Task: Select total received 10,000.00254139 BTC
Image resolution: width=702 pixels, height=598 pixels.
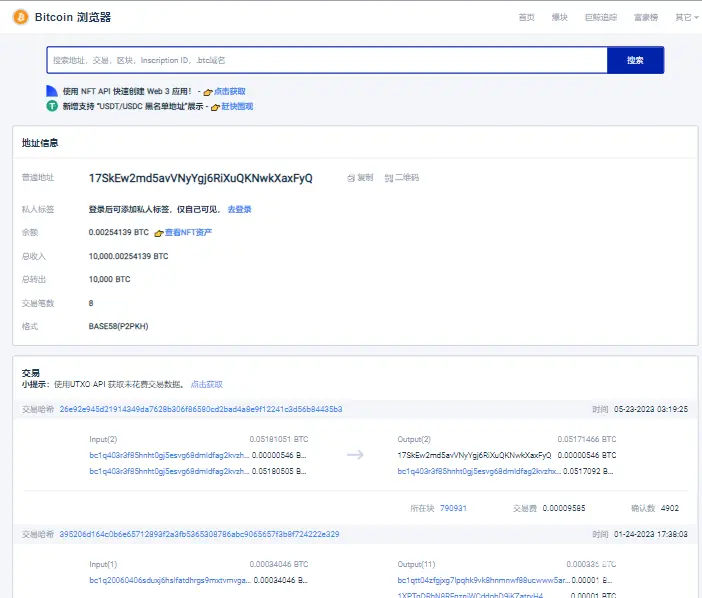Action: pyautogui.click(x=128, y=256)
